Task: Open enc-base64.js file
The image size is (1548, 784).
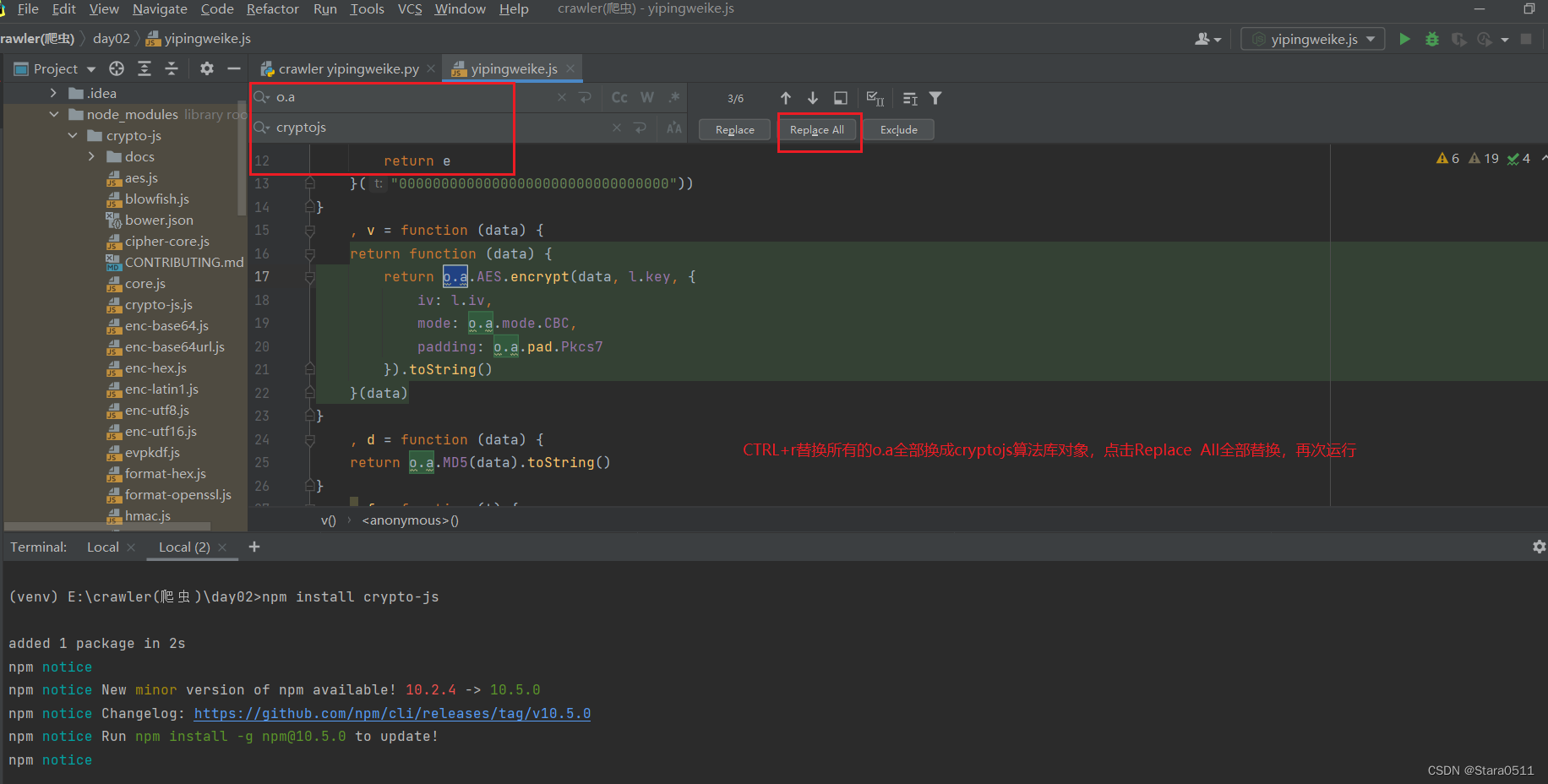Action: click(x=166, y=325)
